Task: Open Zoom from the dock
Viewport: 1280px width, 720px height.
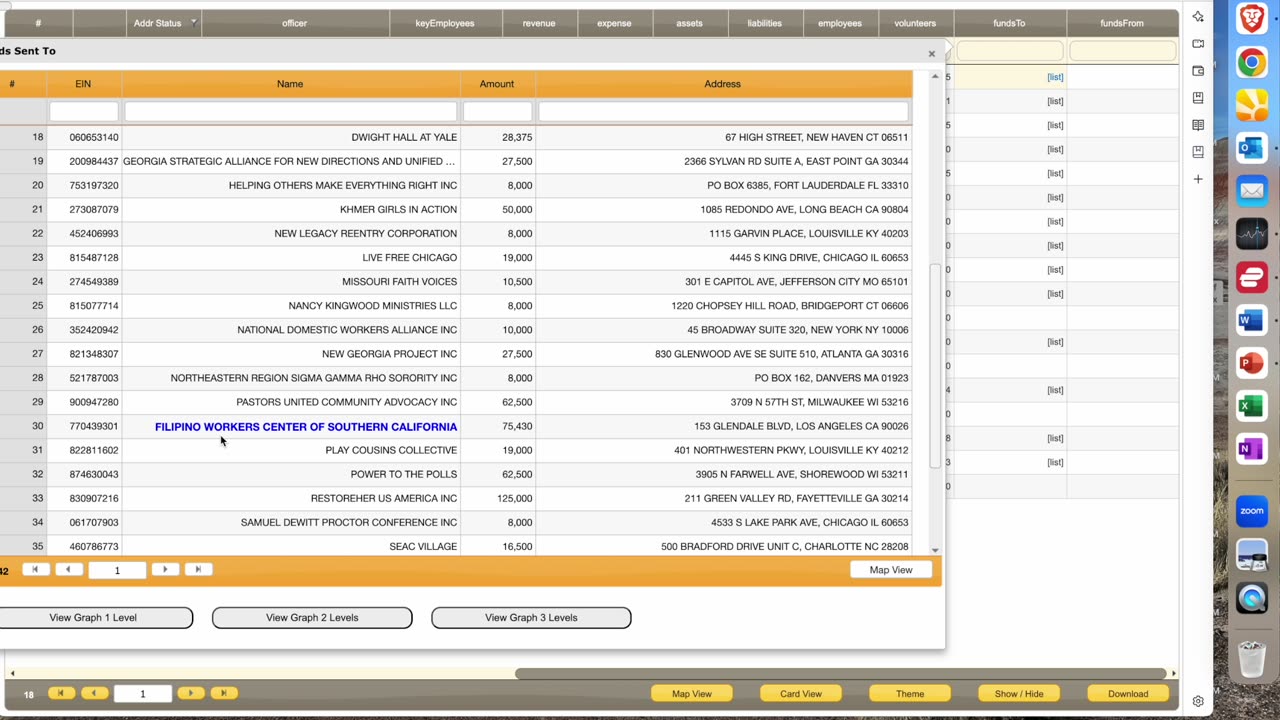Action: 1252,511
